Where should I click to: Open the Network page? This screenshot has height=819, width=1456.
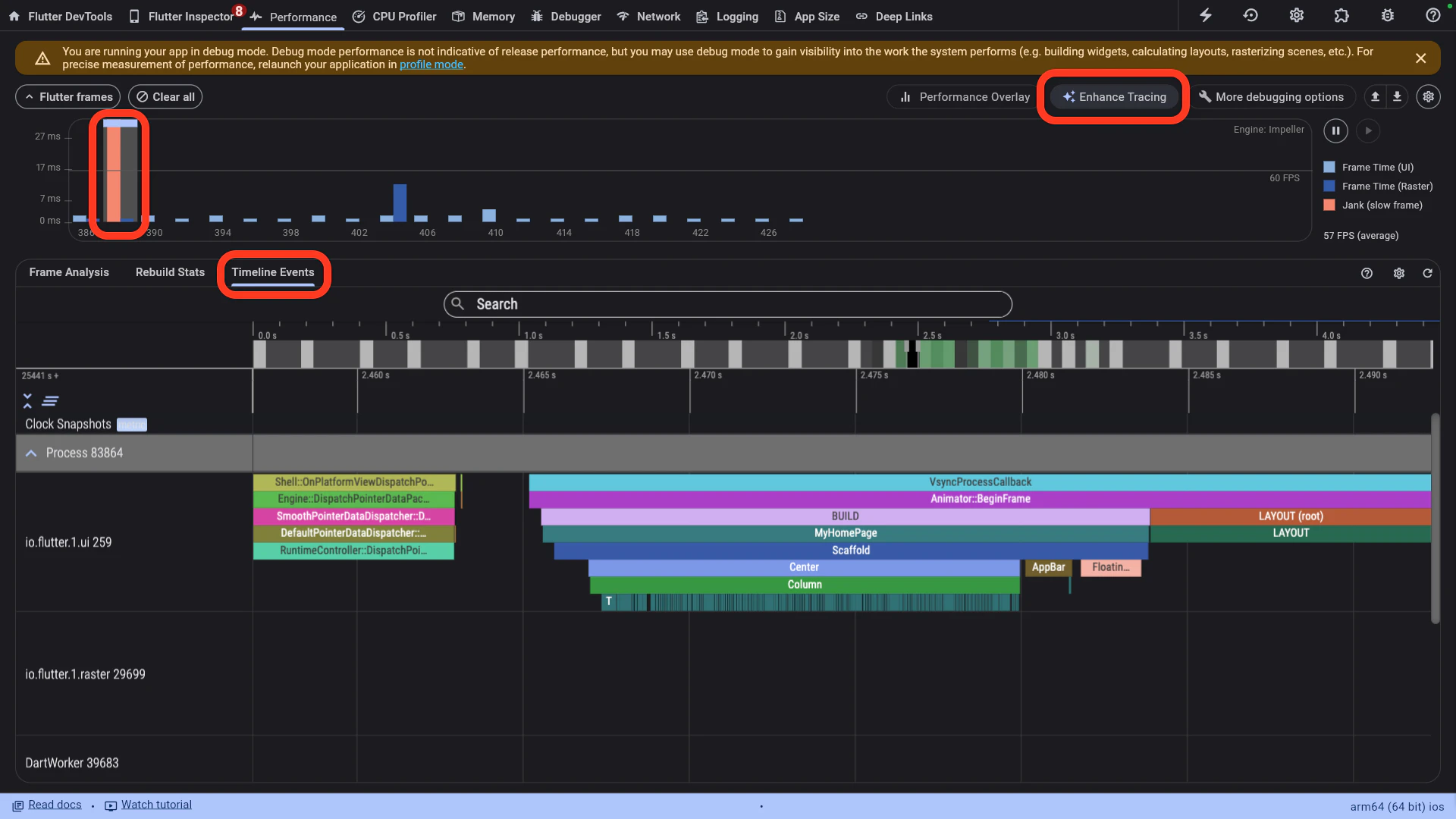tap(648, 16)
